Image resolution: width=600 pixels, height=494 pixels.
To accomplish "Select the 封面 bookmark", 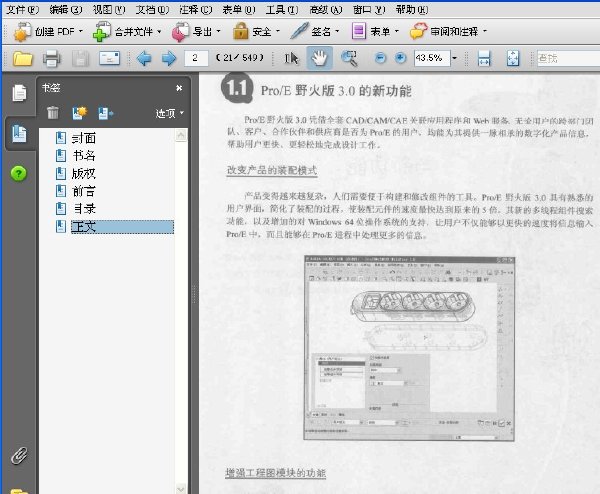I will [83, 138].
